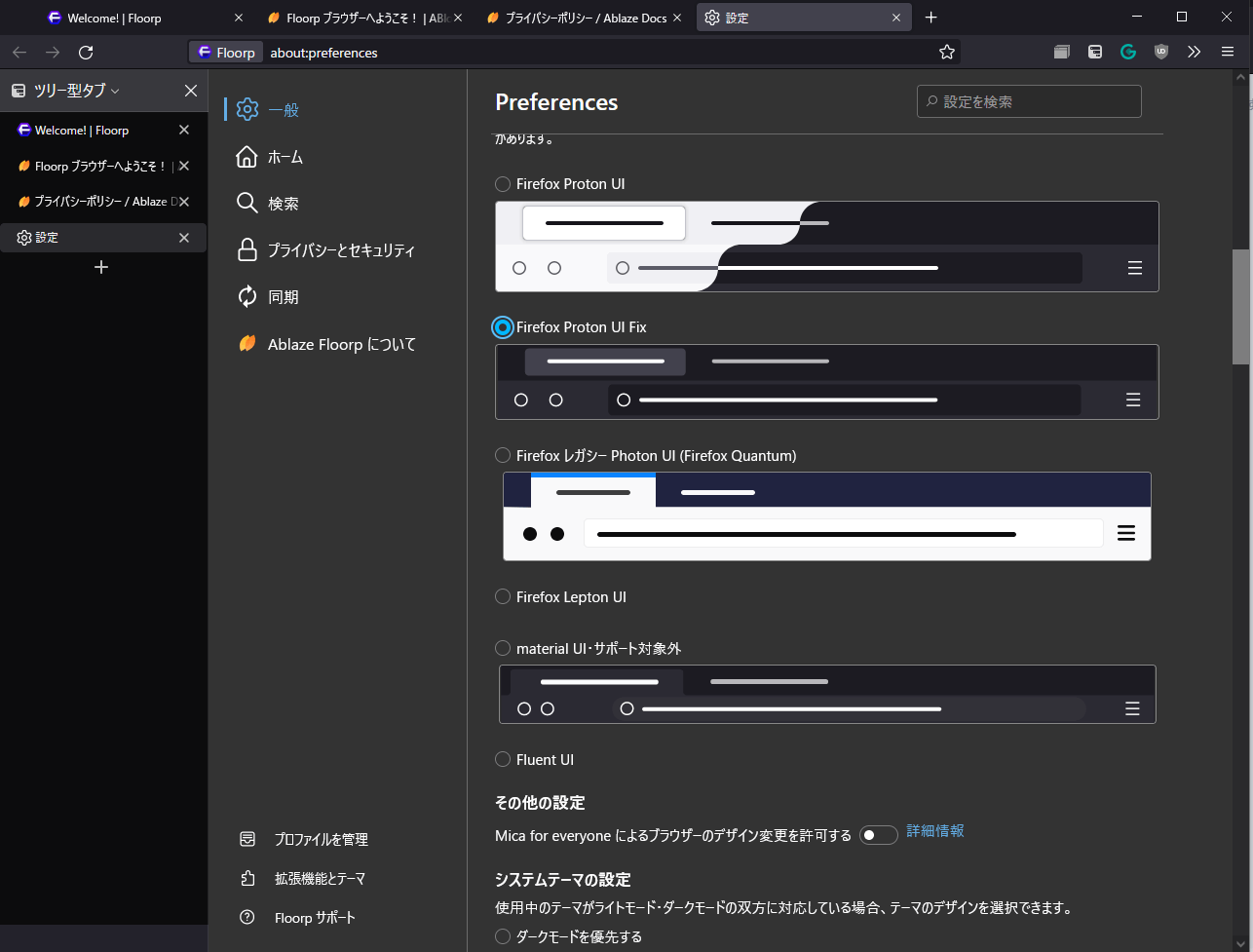Open the Grammarly extension icon

[x=1128, y=53]
